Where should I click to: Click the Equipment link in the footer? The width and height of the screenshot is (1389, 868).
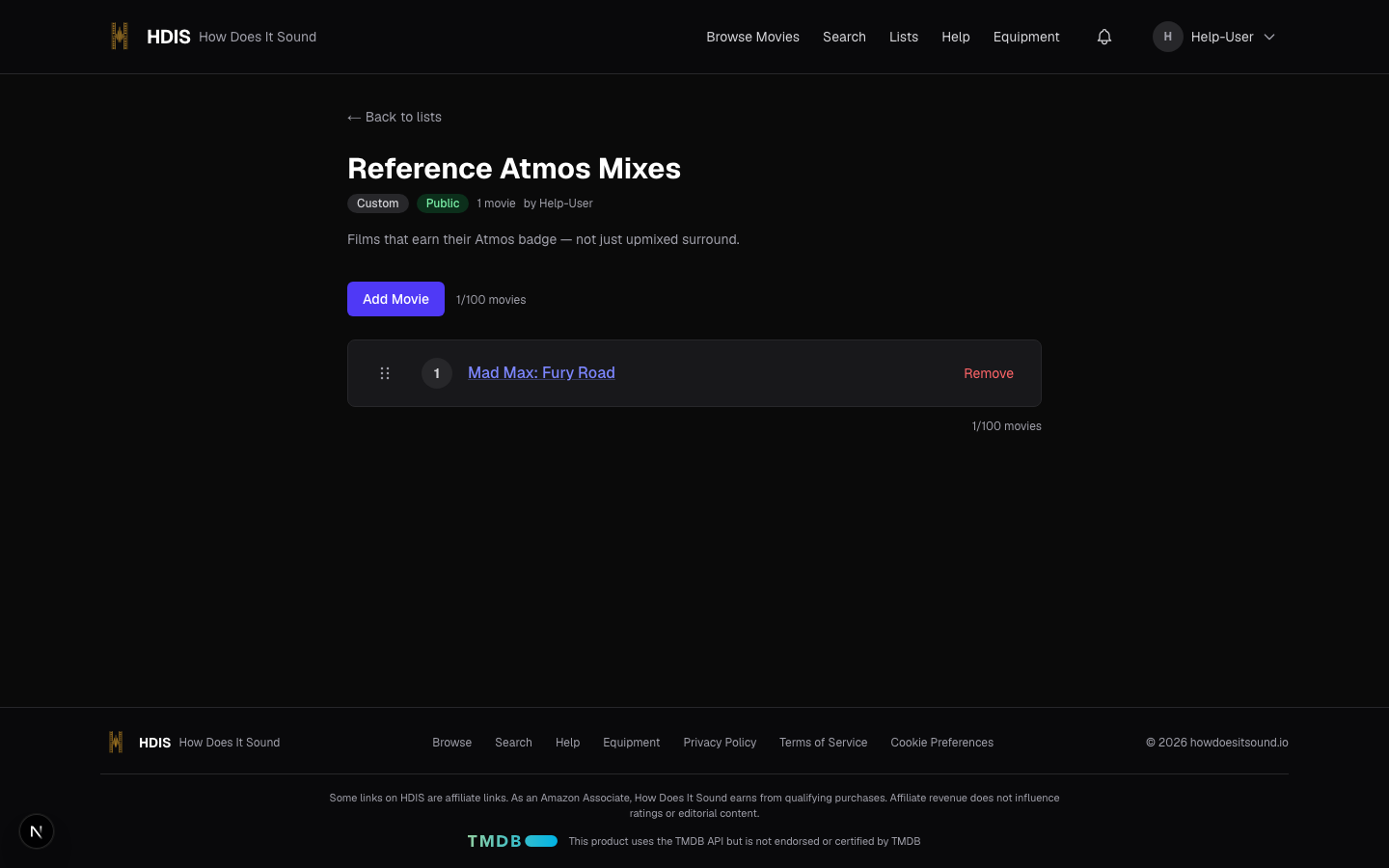coord(632,743)
